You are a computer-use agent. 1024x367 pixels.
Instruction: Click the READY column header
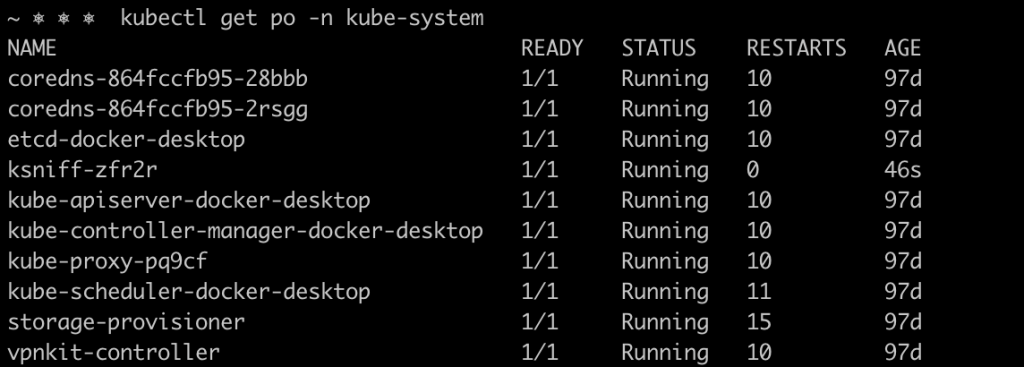[552, 48]
